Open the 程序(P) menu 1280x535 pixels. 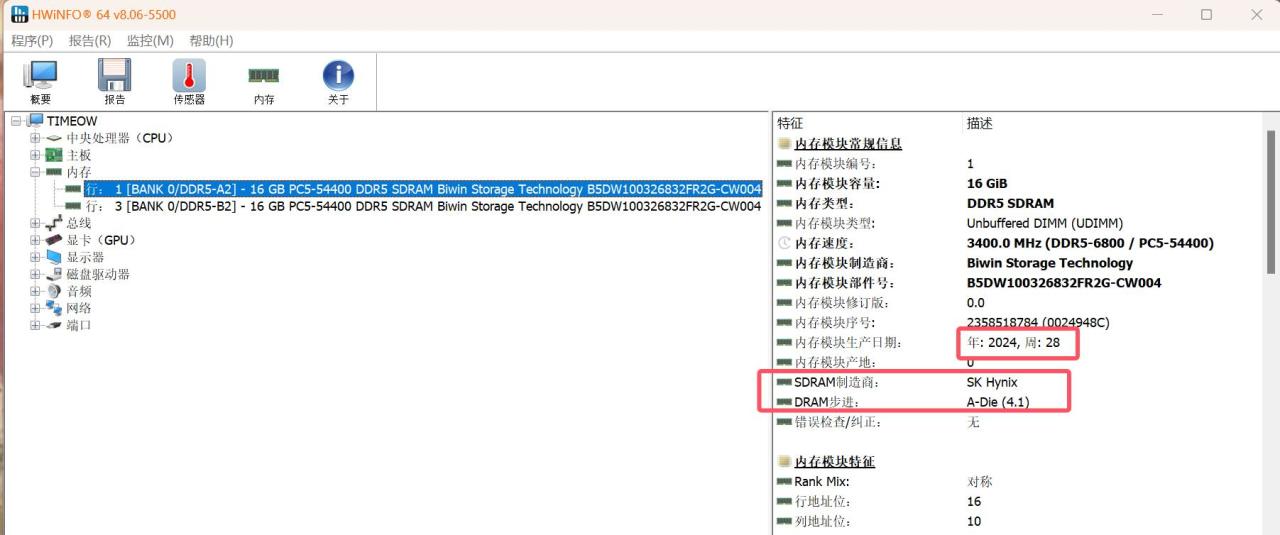click(x=32, y=40)
